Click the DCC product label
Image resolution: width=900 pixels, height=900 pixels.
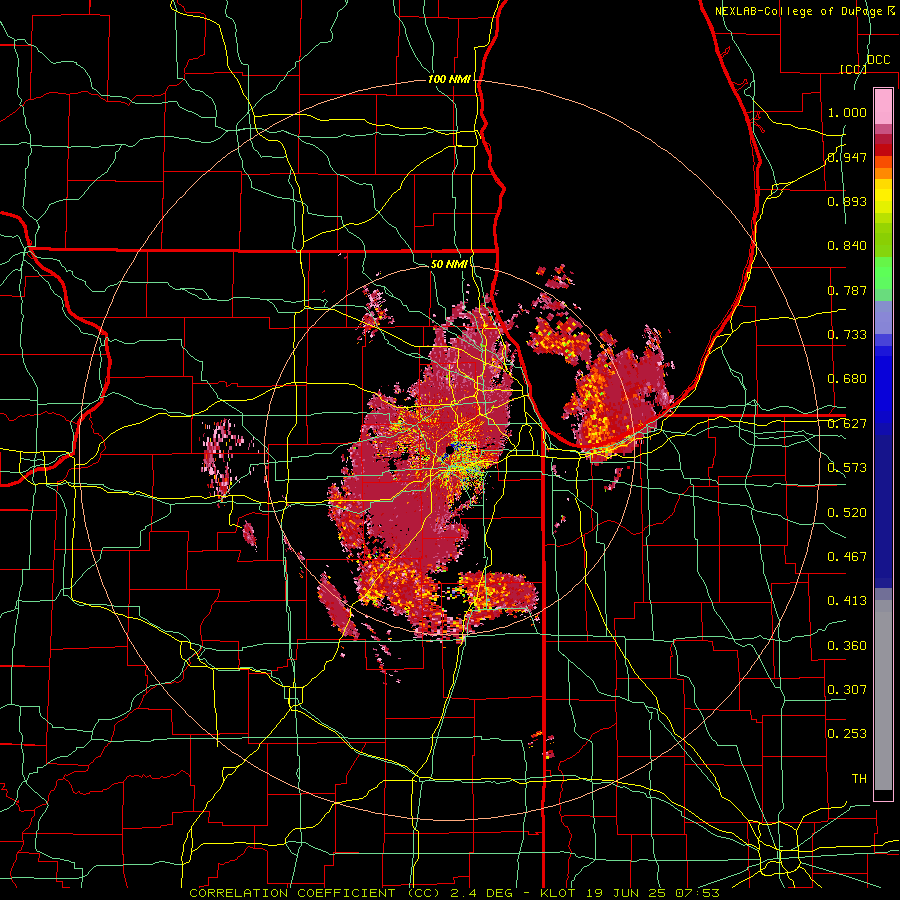(878, 60)
